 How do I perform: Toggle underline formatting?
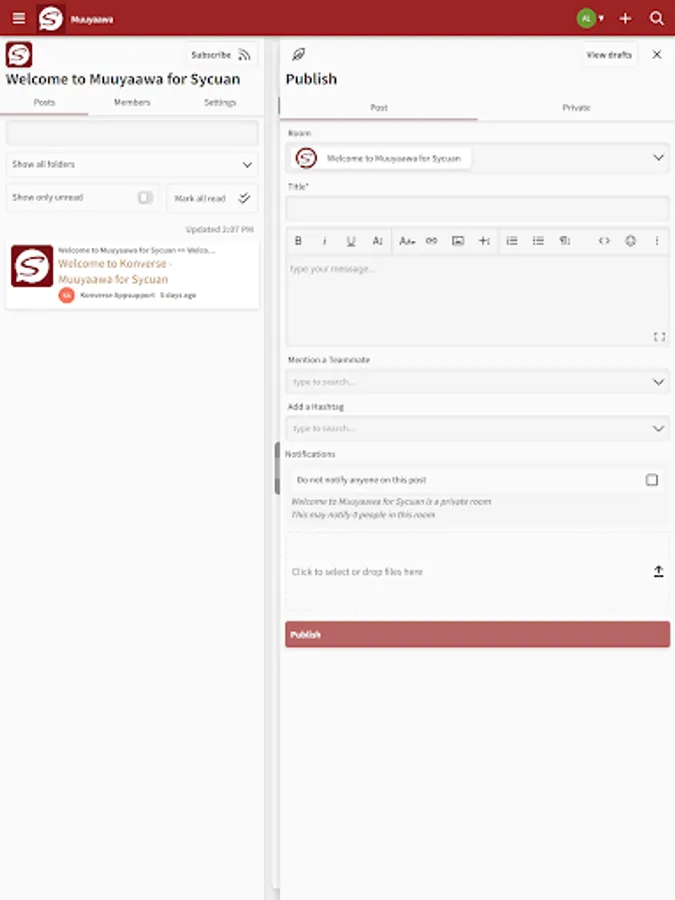click(351, 240)
